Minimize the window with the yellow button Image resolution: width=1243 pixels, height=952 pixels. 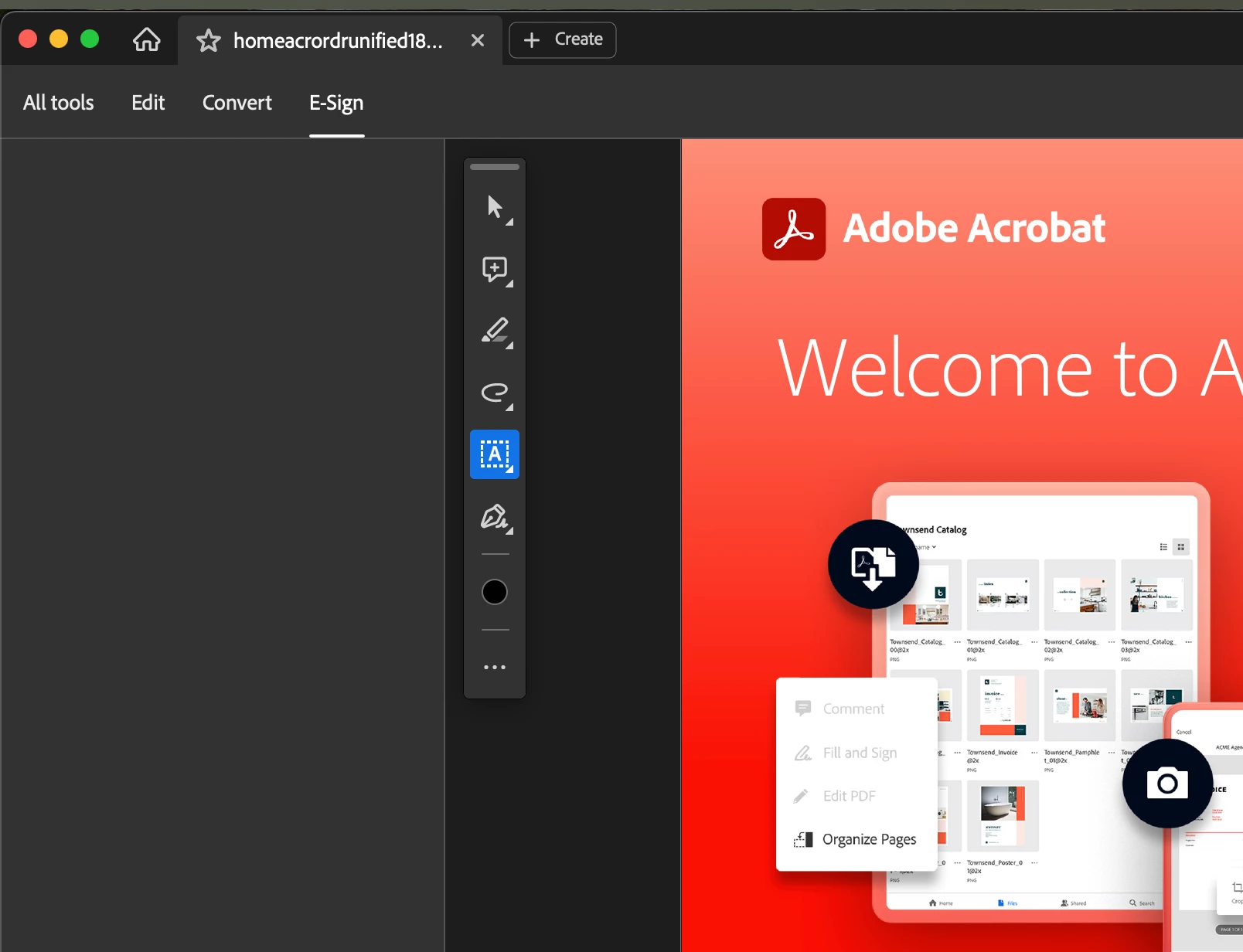[59, 39]
